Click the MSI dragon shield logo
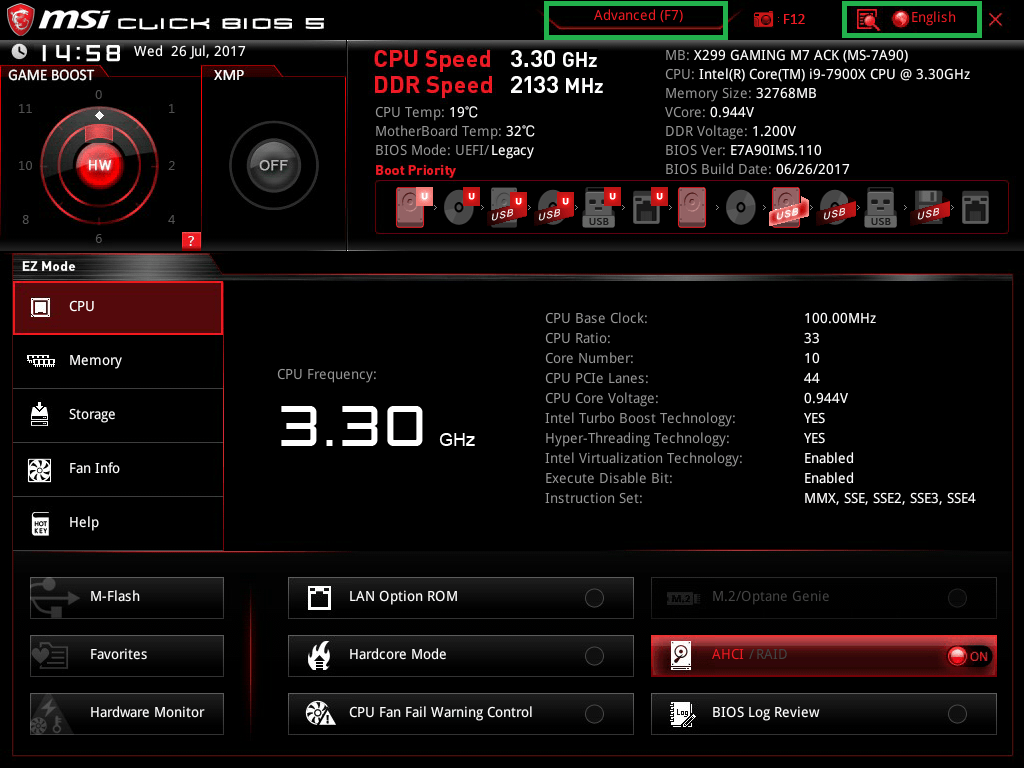 pos(20,20)
